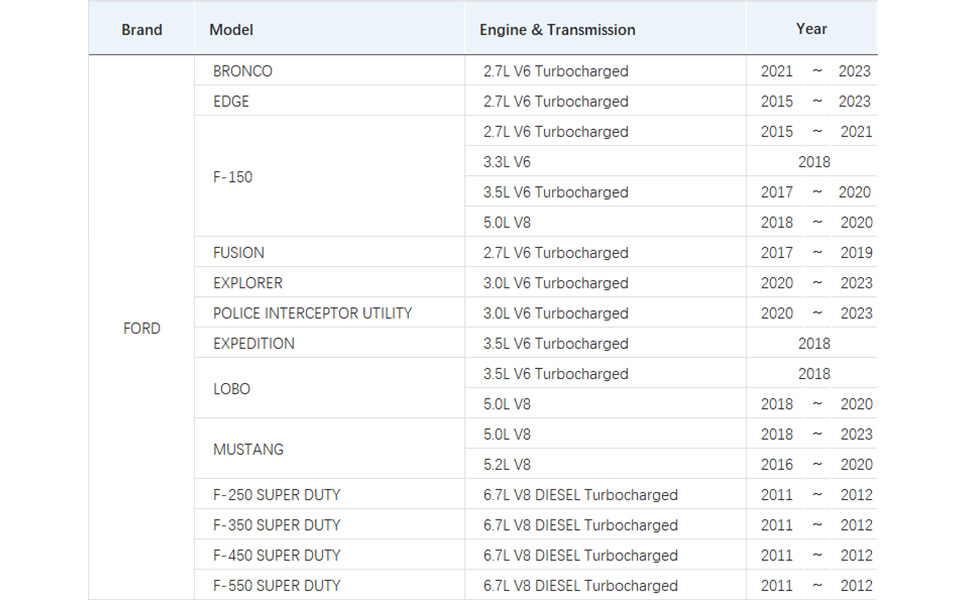Click the 2016 start year of 5.2L V8
The image size is (970, 600).
pos(776,465)
